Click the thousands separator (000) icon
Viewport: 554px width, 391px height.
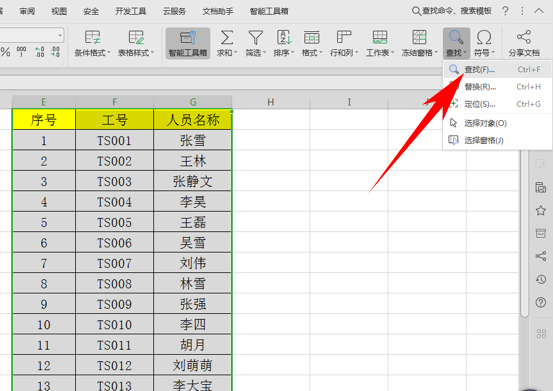[x=21, y=52]
